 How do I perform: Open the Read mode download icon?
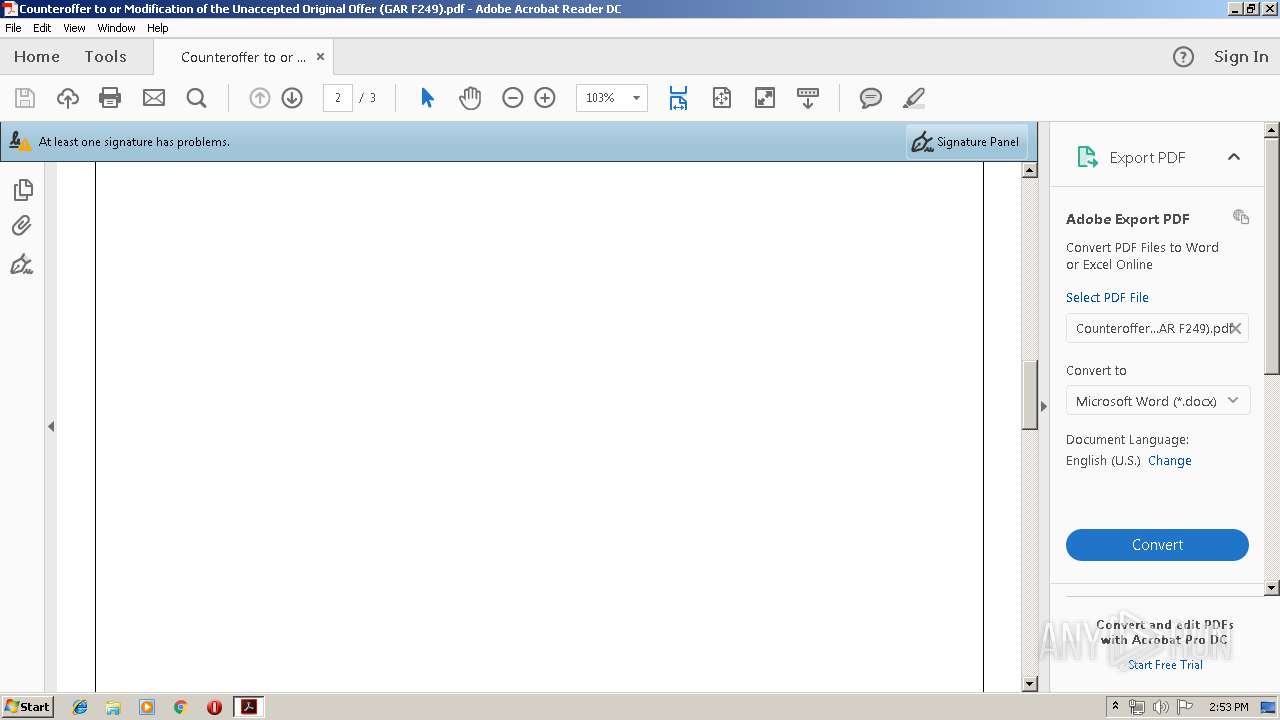[x=808, y=98]
